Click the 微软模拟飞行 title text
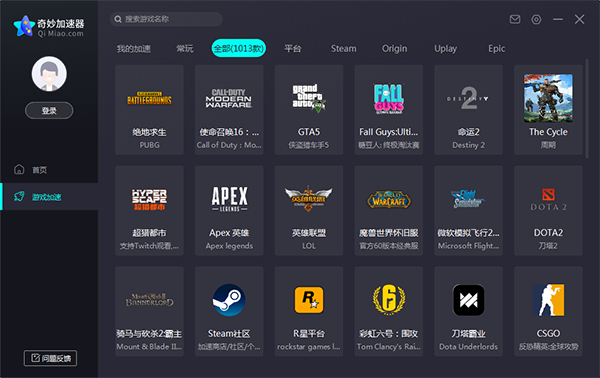 tap(468, 233)
